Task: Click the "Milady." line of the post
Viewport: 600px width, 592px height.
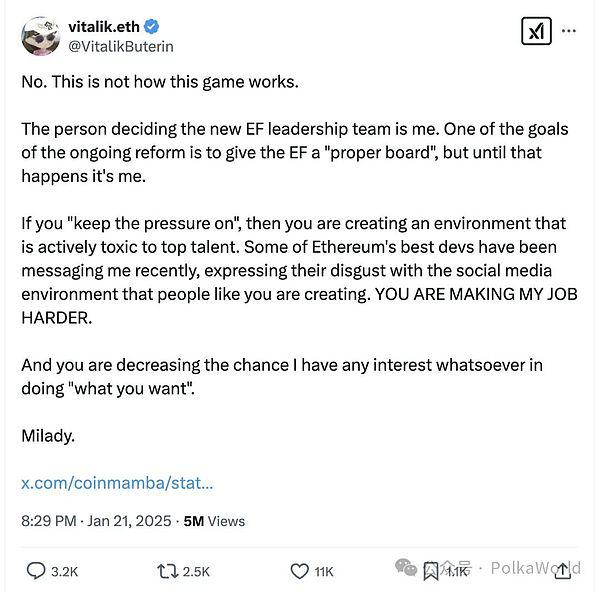Action: click(48, 436)
